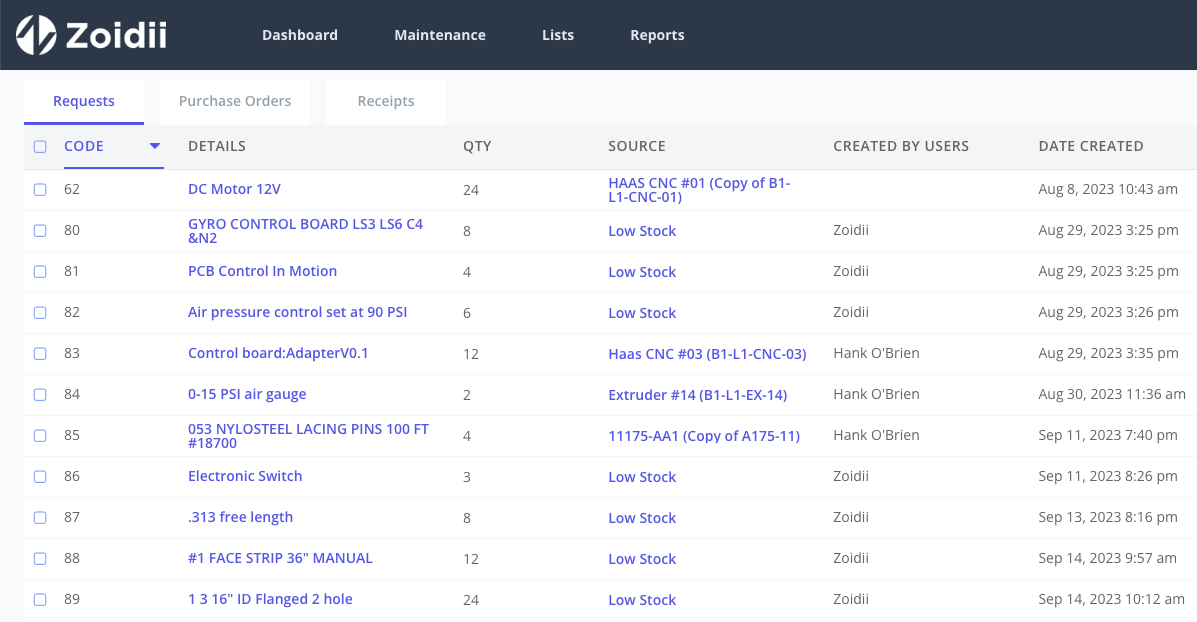Open #1 FACE STRIP 36" MANUAL request
The width and height of the screenshot is (1197, 622).
tap(280, 558)
